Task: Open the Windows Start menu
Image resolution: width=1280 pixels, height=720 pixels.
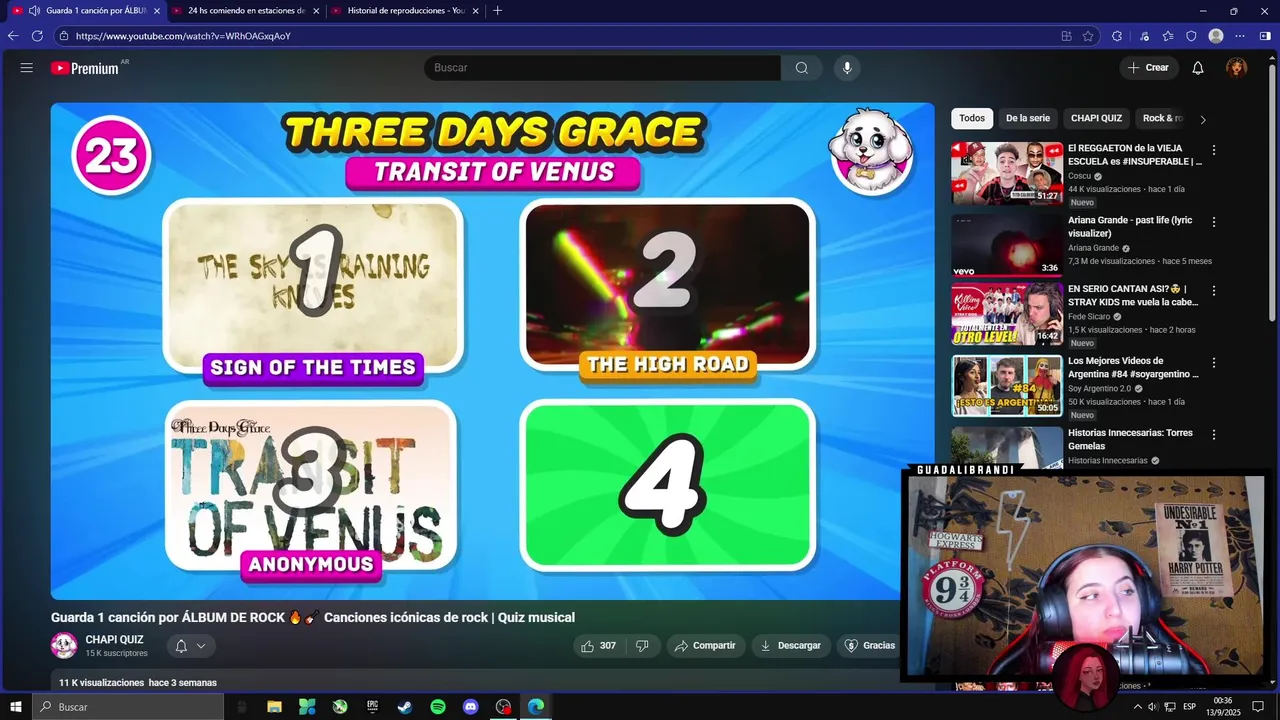Action: click(16, 707)
